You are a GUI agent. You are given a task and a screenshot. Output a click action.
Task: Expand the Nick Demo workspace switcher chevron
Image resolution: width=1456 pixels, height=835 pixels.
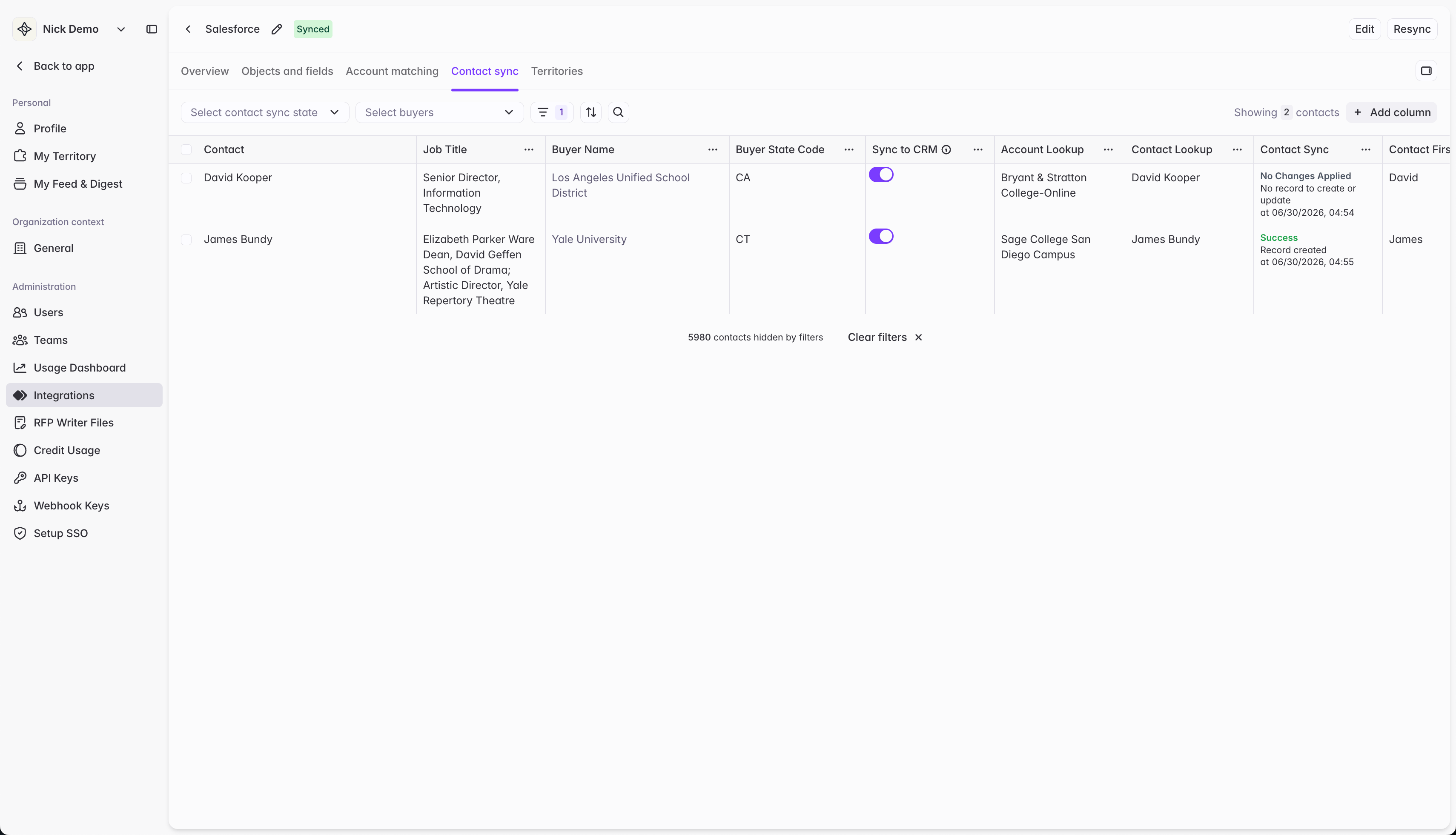[x=121, y=29]
